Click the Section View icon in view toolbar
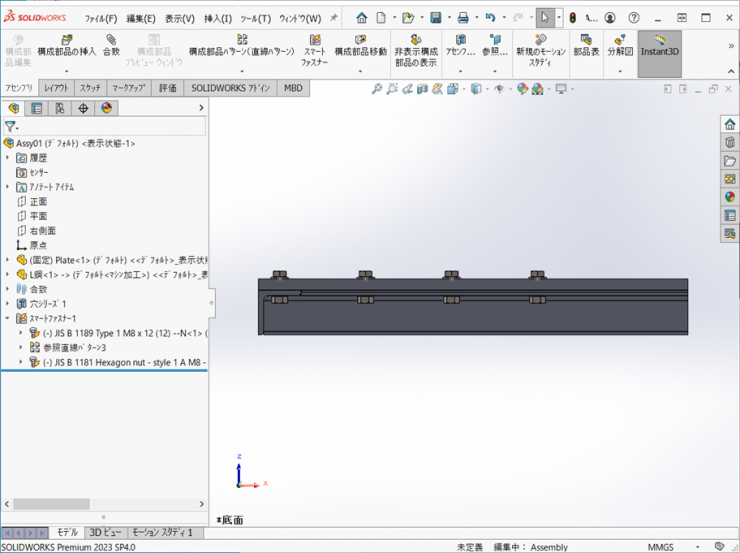The width and height of the screenshot is (740, 553). click(424, 89)
